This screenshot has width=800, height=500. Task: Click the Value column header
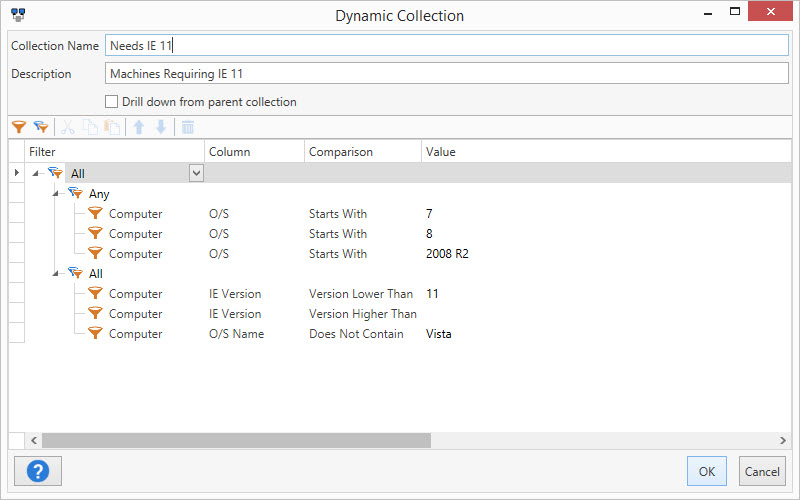coord(607,152)
